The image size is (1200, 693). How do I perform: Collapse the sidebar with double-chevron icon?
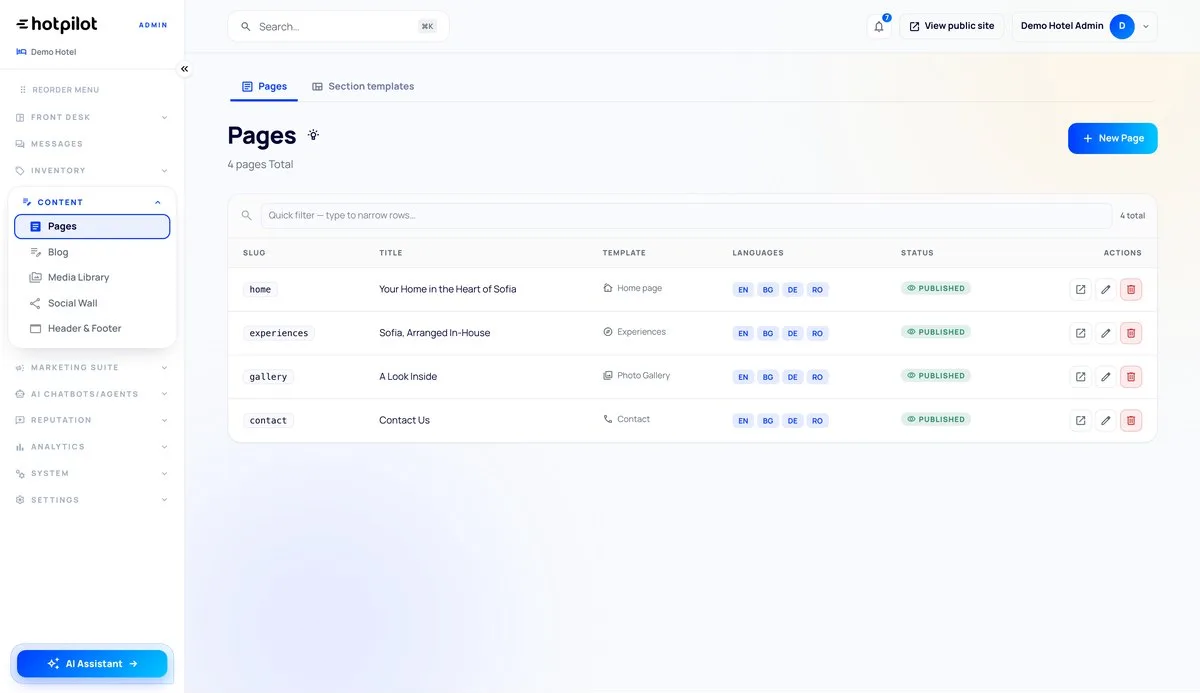pos(184,69)
